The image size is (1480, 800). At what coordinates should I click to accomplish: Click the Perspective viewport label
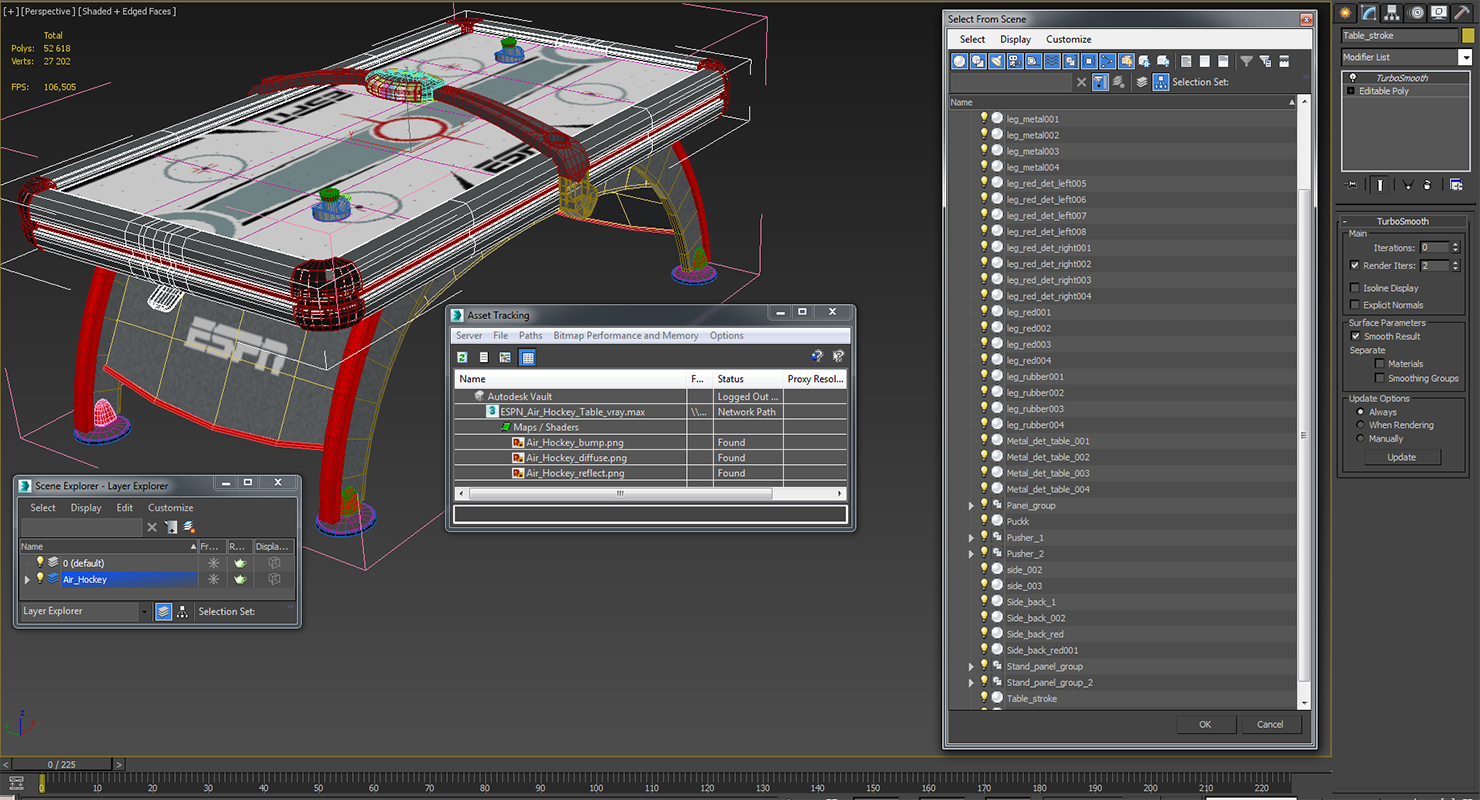coord(49,11)
